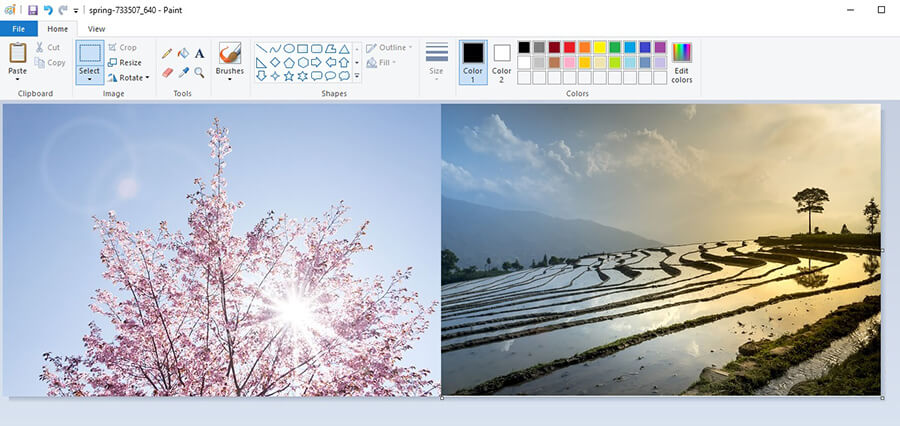Choose the Hexagon shape
Image resolution: width=900 pixels, height=426 pixels.
[302, 62]
